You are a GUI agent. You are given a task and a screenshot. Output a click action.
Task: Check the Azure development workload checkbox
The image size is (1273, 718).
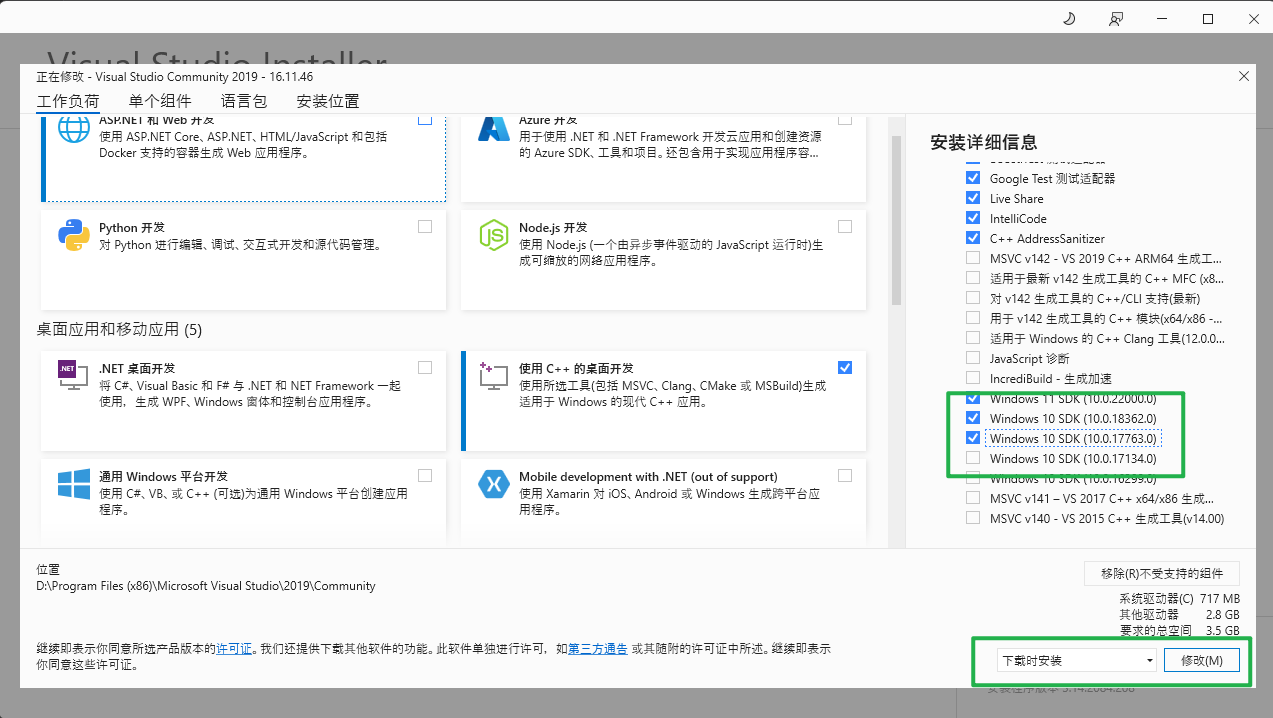[845, 119]
